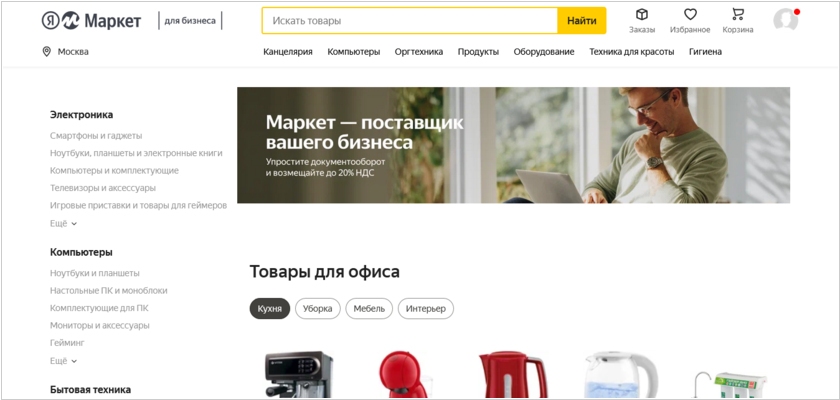This screenshot has height=400, width=840.
Task: Open the Заказы orders box icon
Action: coord(641,15)
